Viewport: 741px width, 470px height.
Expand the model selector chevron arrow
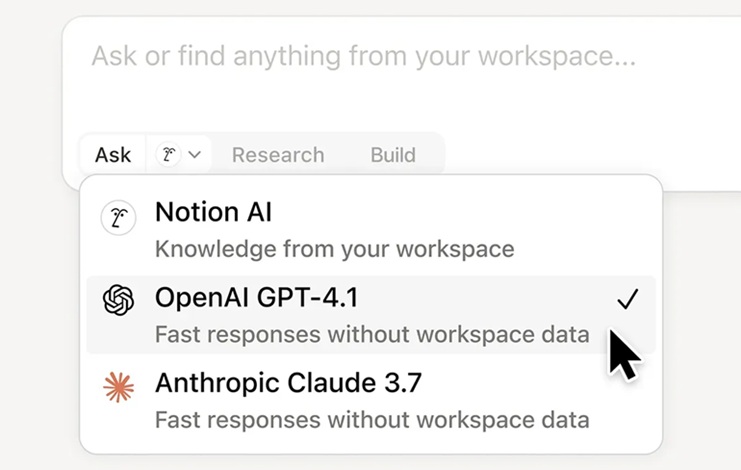pos(195,154)
